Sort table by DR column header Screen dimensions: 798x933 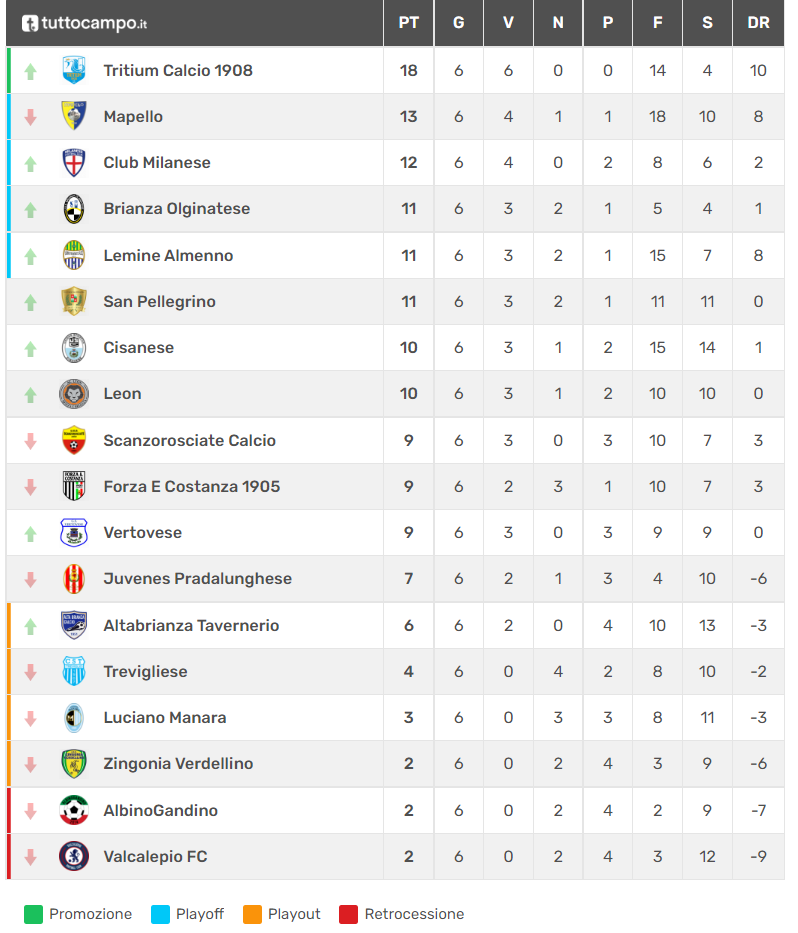758,23
